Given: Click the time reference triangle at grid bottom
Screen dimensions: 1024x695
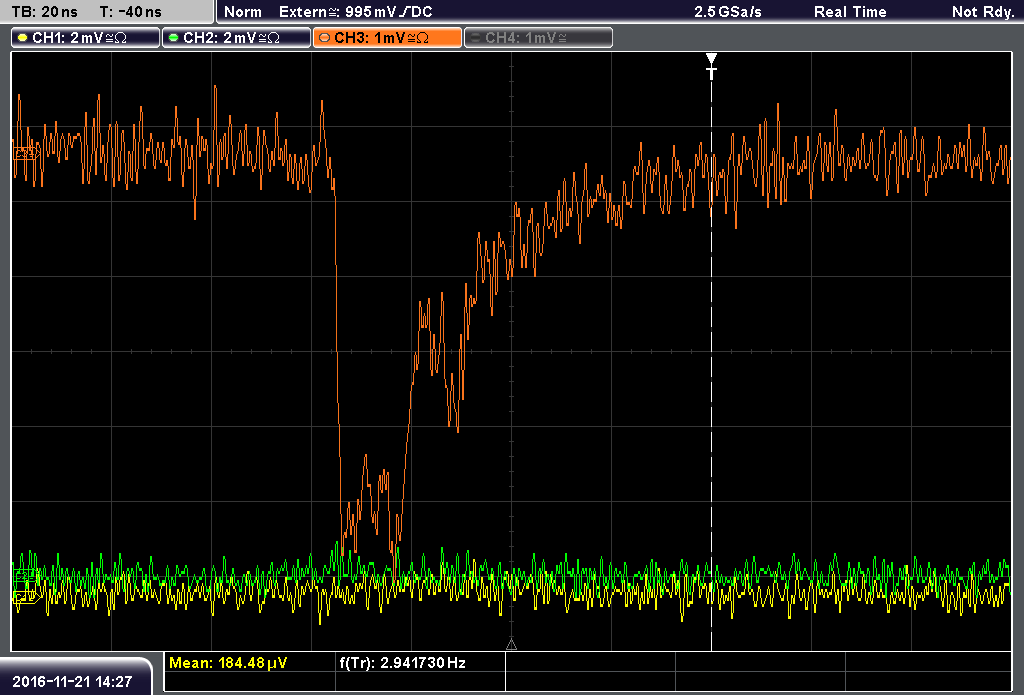Looking at the screenshot, I should (511, 645).
